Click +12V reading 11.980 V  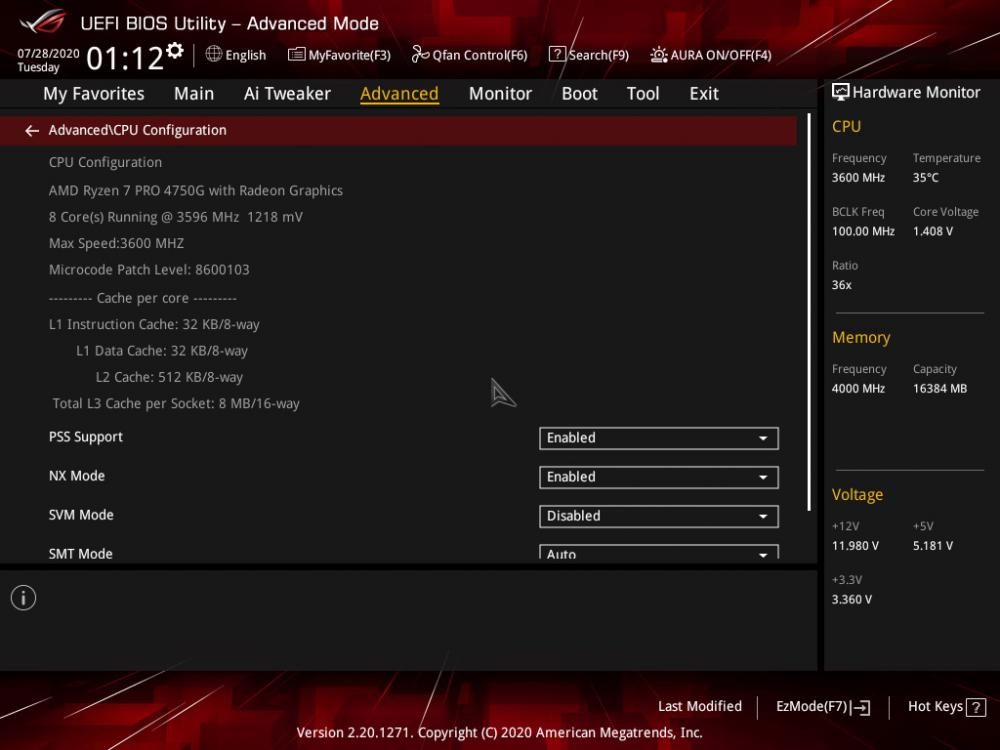tap(855, 546)
